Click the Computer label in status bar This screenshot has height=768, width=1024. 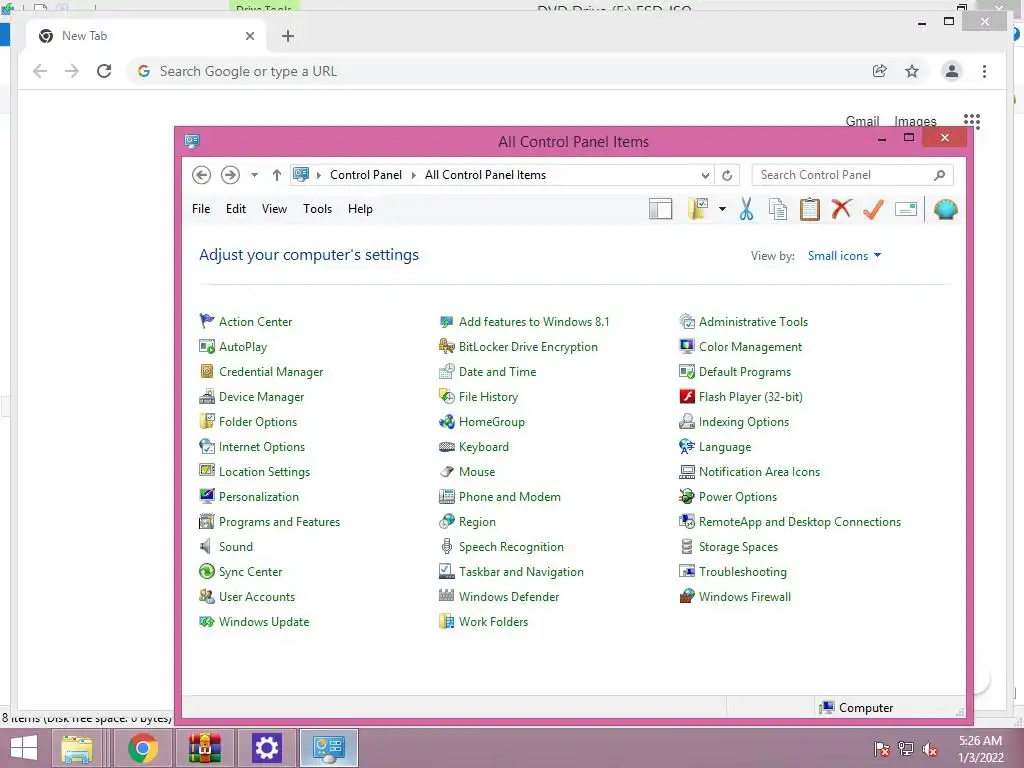[x=865, y=708]
